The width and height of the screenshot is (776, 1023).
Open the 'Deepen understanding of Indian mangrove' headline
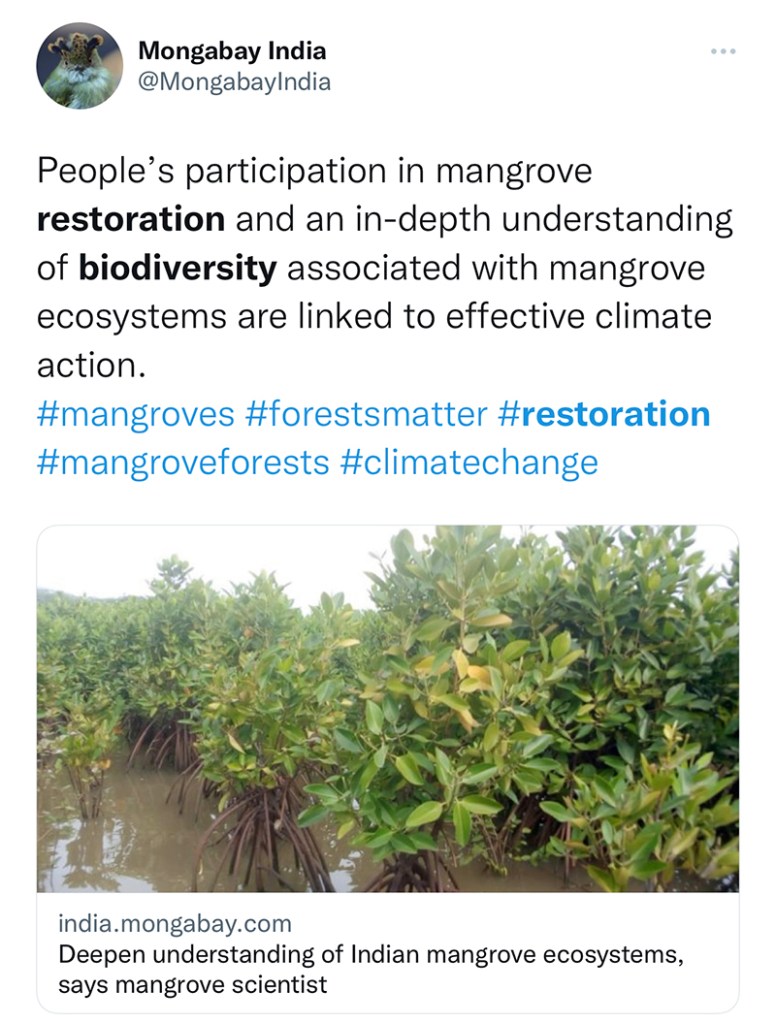[x=371, y=954]
